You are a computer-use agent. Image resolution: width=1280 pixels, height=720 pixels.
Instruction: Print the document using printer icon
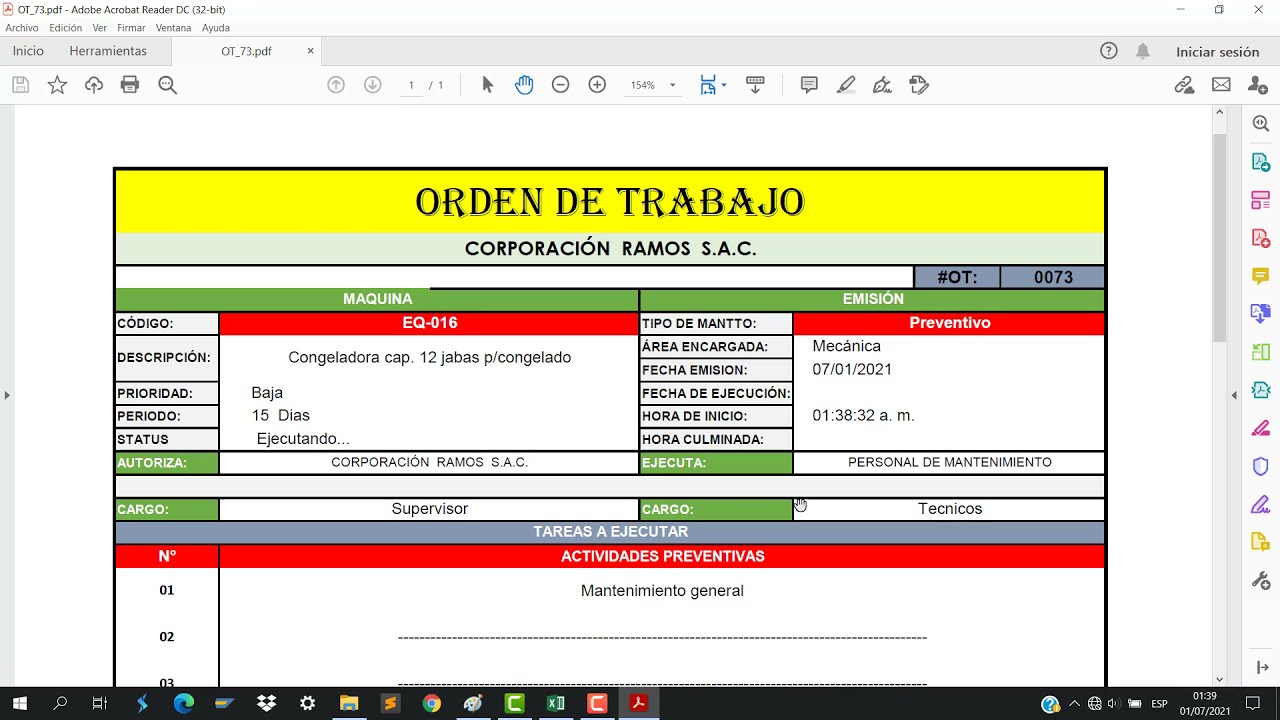(x=130, y=85)
